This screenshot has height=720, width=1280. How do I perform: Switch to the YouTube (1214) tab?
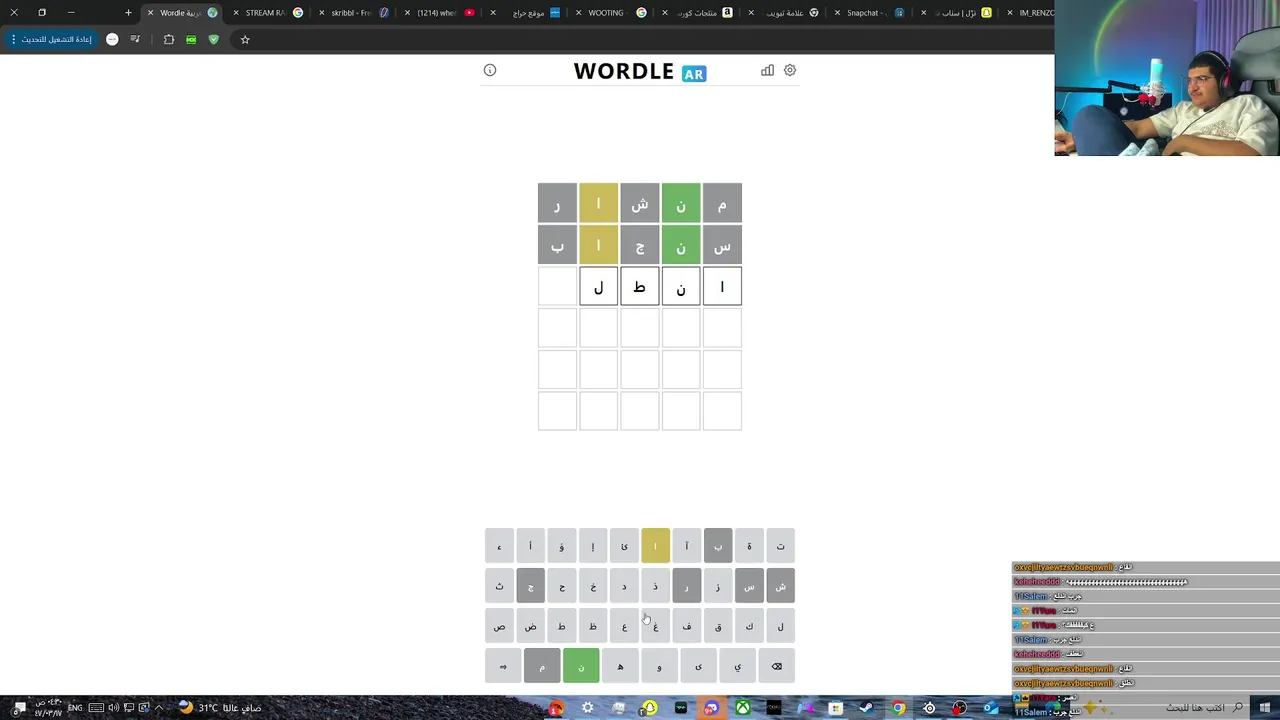[440, 13]
